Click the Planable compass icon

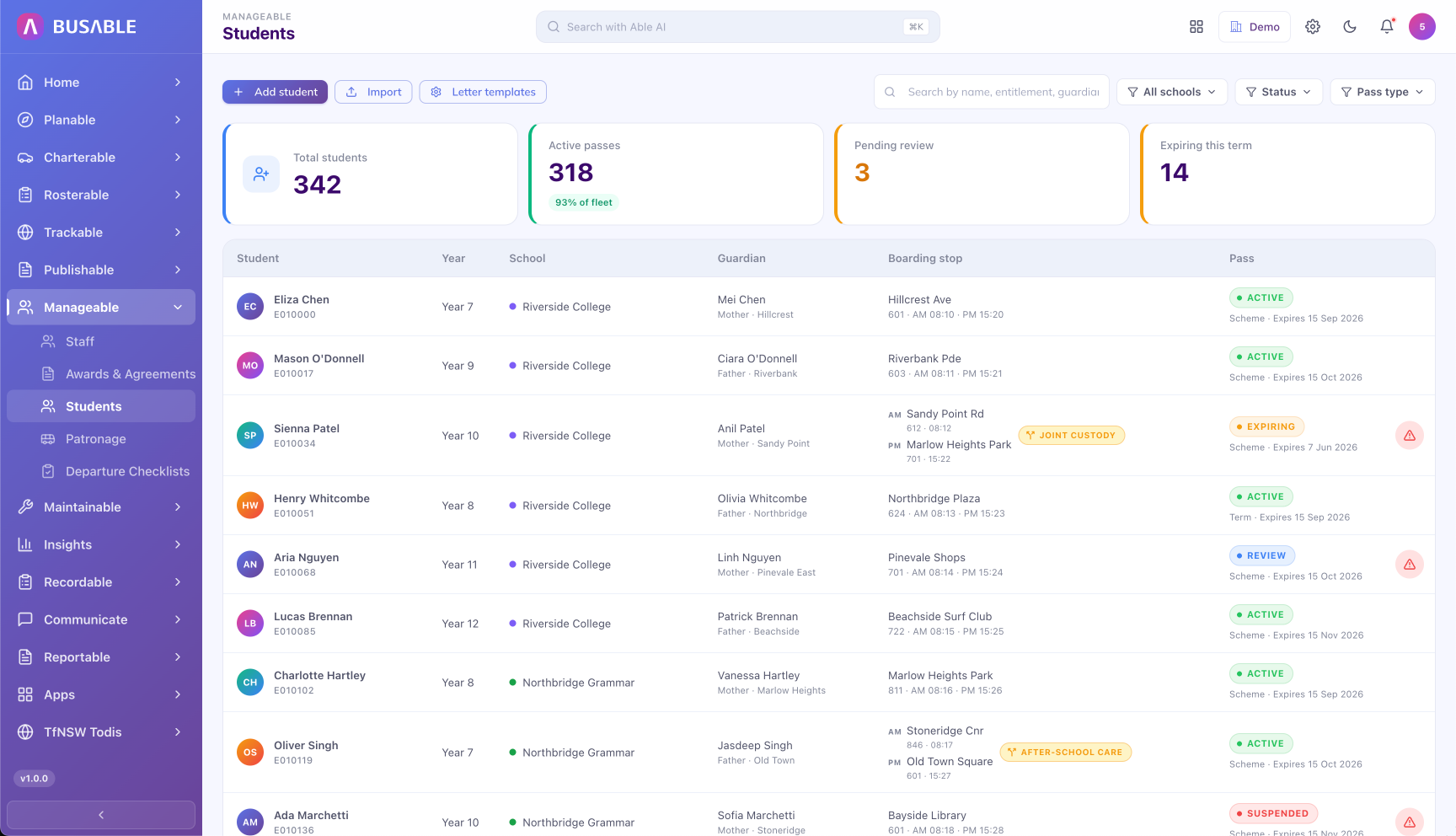(x=25, y=120)
